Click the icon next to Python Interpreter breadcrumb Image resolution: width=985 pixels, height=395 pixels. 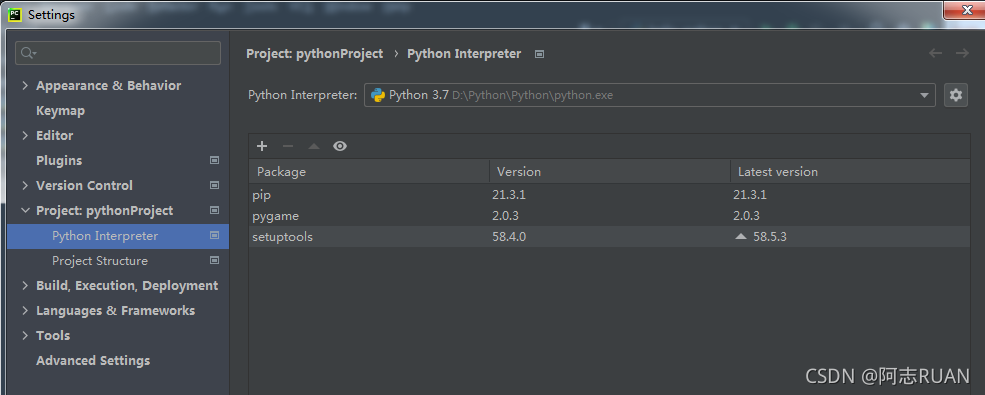click(x=539, y=55)
